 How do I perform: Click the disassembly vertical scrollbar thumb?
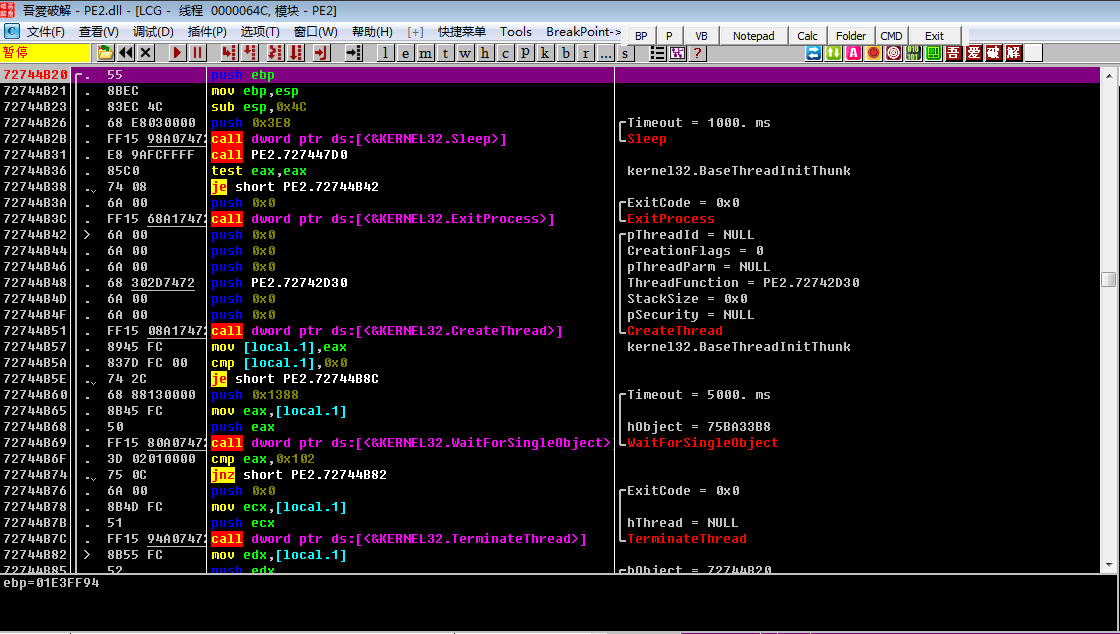point(1109,279)
